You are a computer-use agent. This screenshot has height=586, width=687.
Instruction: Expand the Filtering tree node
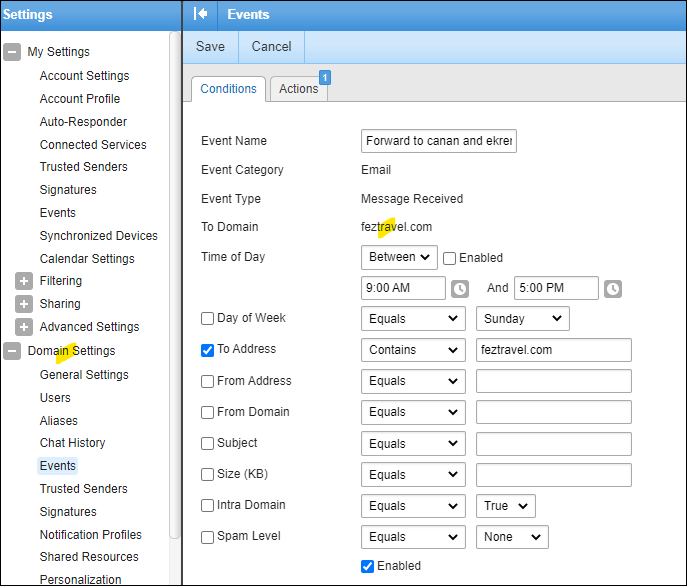pyautogui.click(x=24, y=282)
